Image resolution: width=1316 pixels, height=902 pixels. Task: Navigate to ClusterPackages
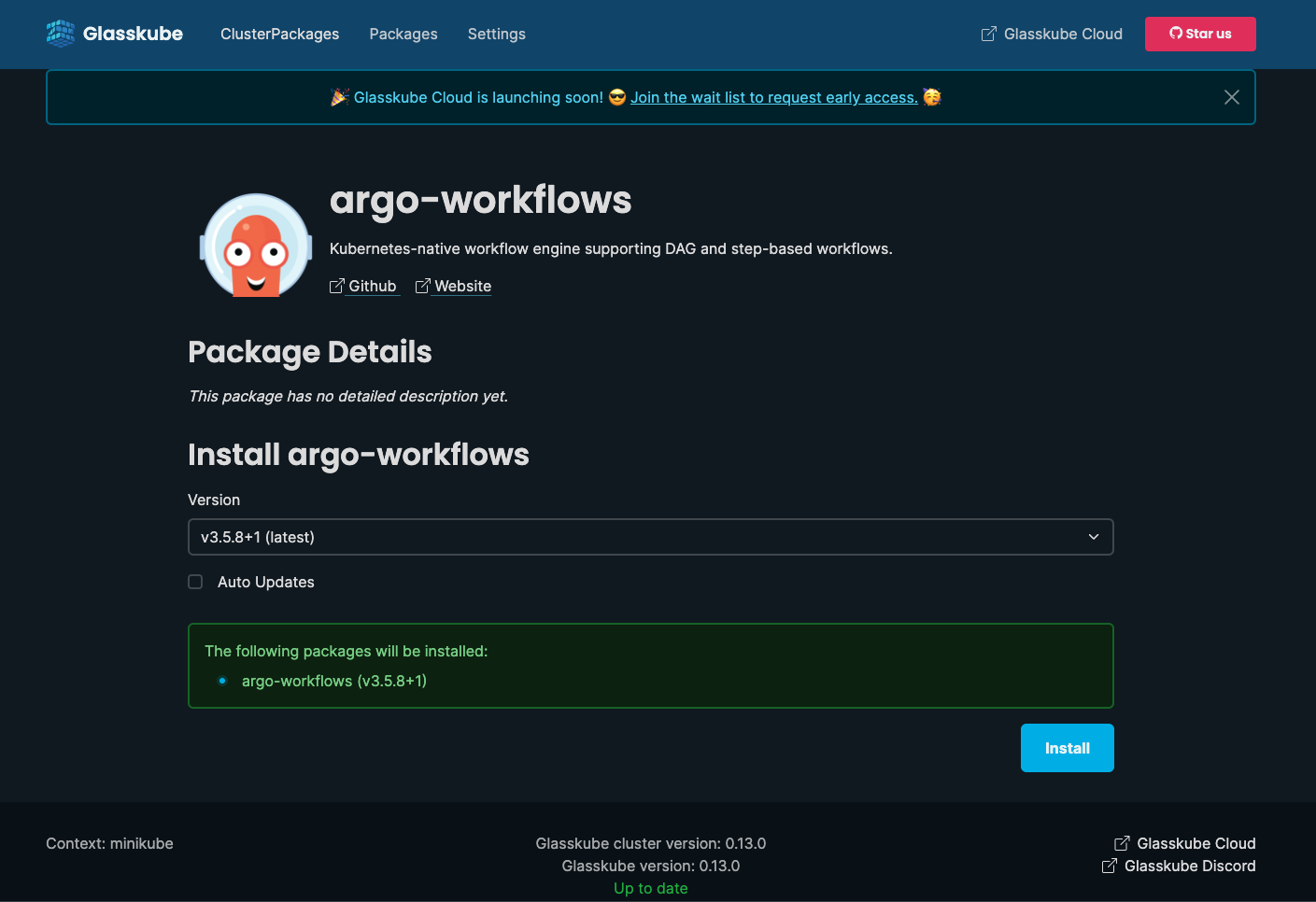[x=279, y=34]
